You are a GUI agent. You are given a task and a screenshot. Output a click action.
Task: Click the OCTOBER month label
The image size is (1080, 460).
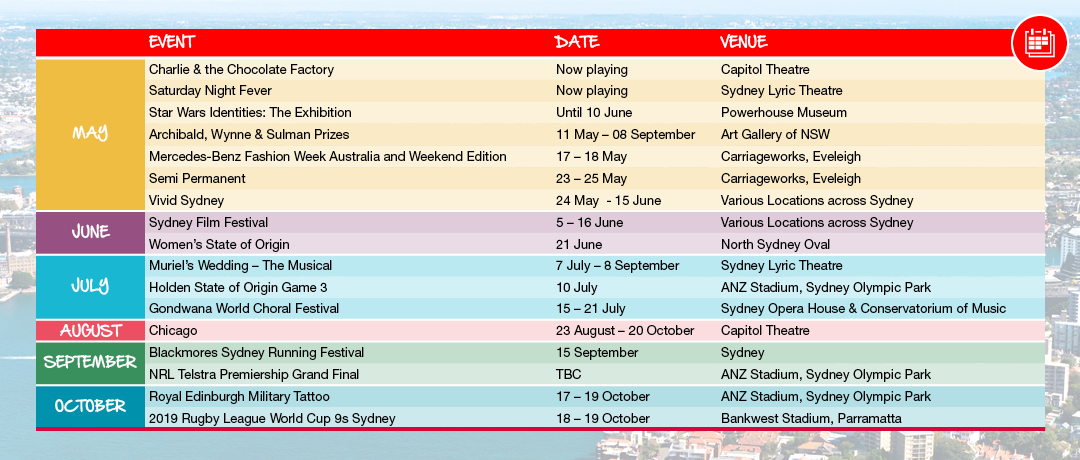(x=90, y=406)
